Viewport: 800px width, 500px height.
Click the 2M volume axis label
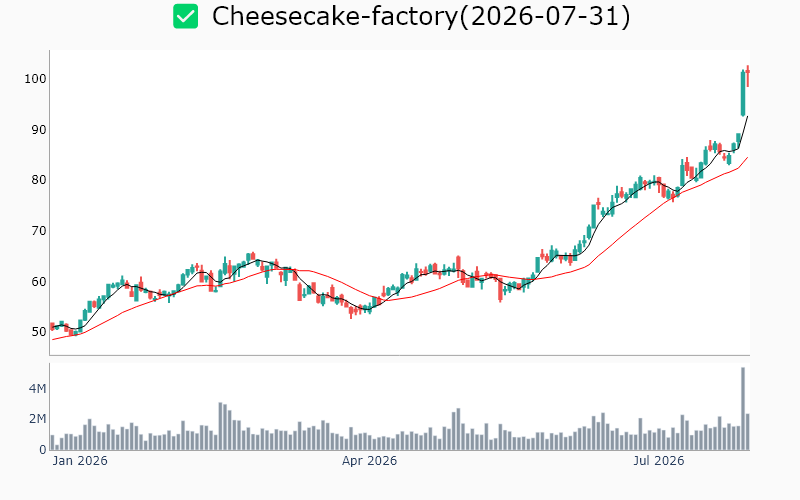37,419
